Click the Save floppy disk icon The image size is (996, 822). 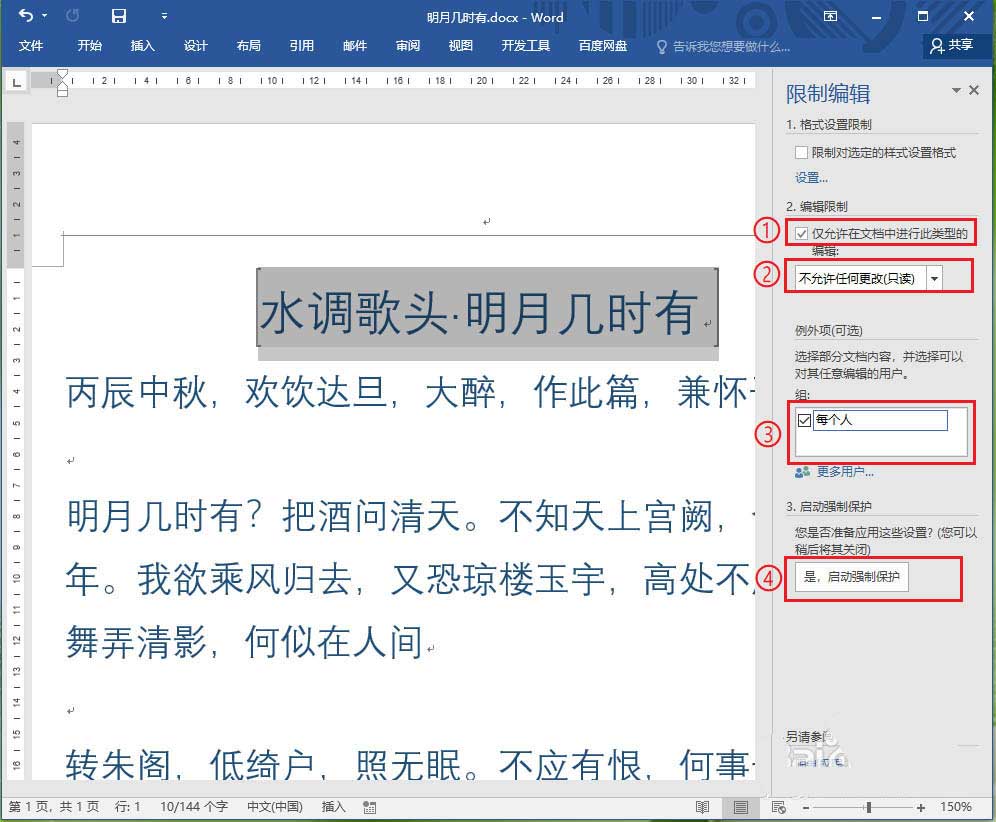click(119, 16)
